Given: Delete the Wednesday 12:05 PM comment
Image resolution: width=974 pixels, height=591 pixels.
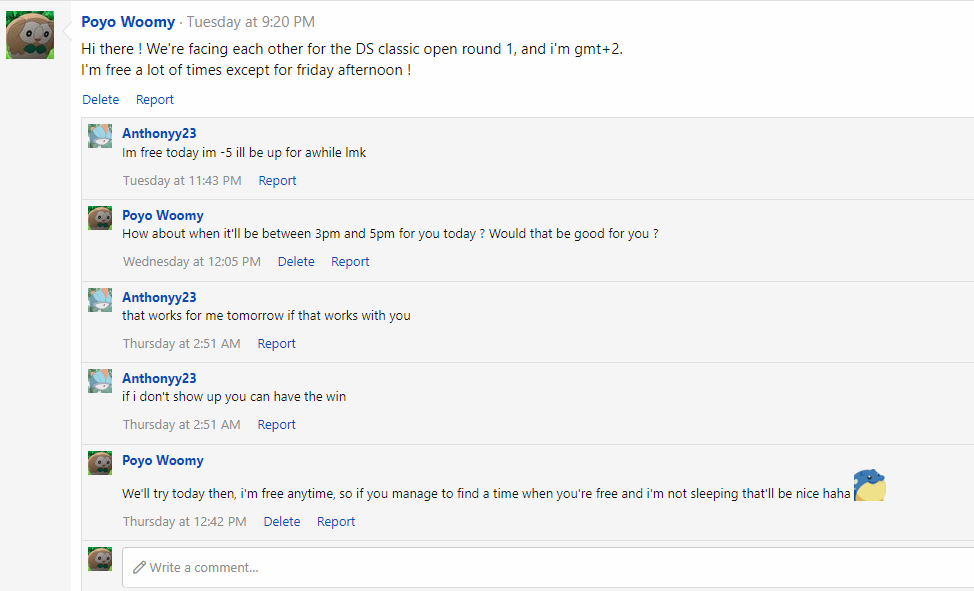Looking at the screenshot, I should point(296,262).
